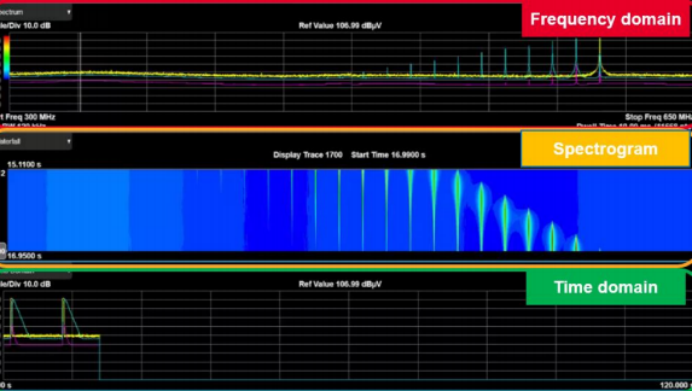The image size is (692, 392).
Task: Click Scale/Div 10.0 dB in the spectrum panel
Action: coord(25,26)
